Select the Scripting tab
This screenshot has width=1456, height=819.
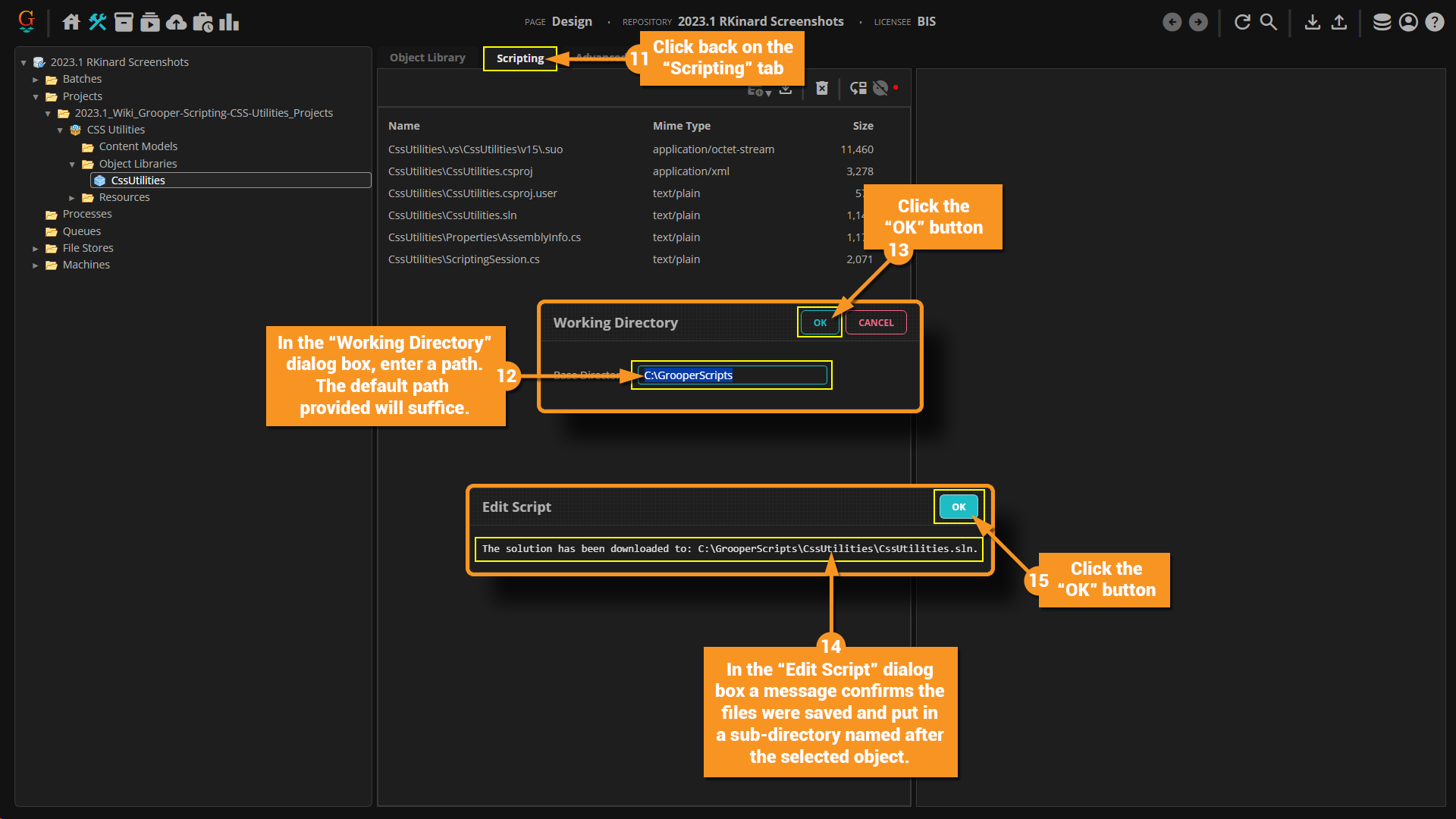[519, 58]
